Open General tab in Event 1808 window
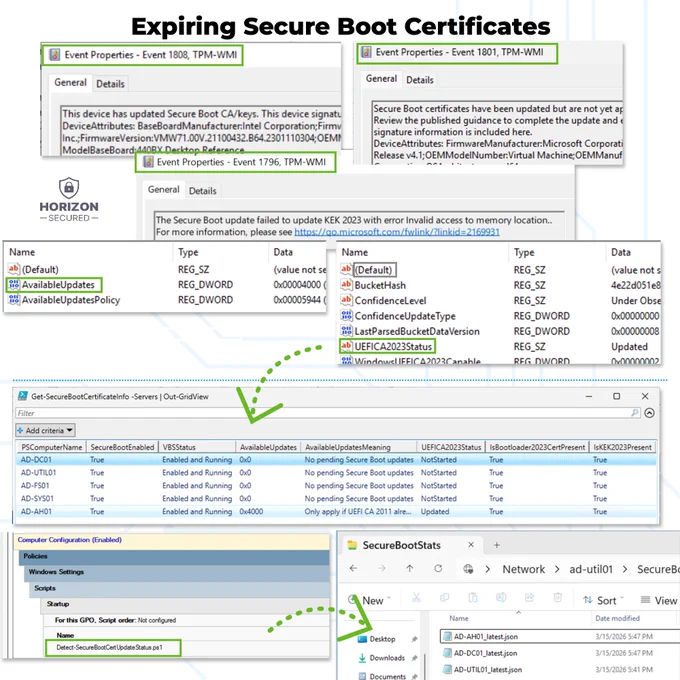Screen dimensions: 680x680 (x=70, y=82)
